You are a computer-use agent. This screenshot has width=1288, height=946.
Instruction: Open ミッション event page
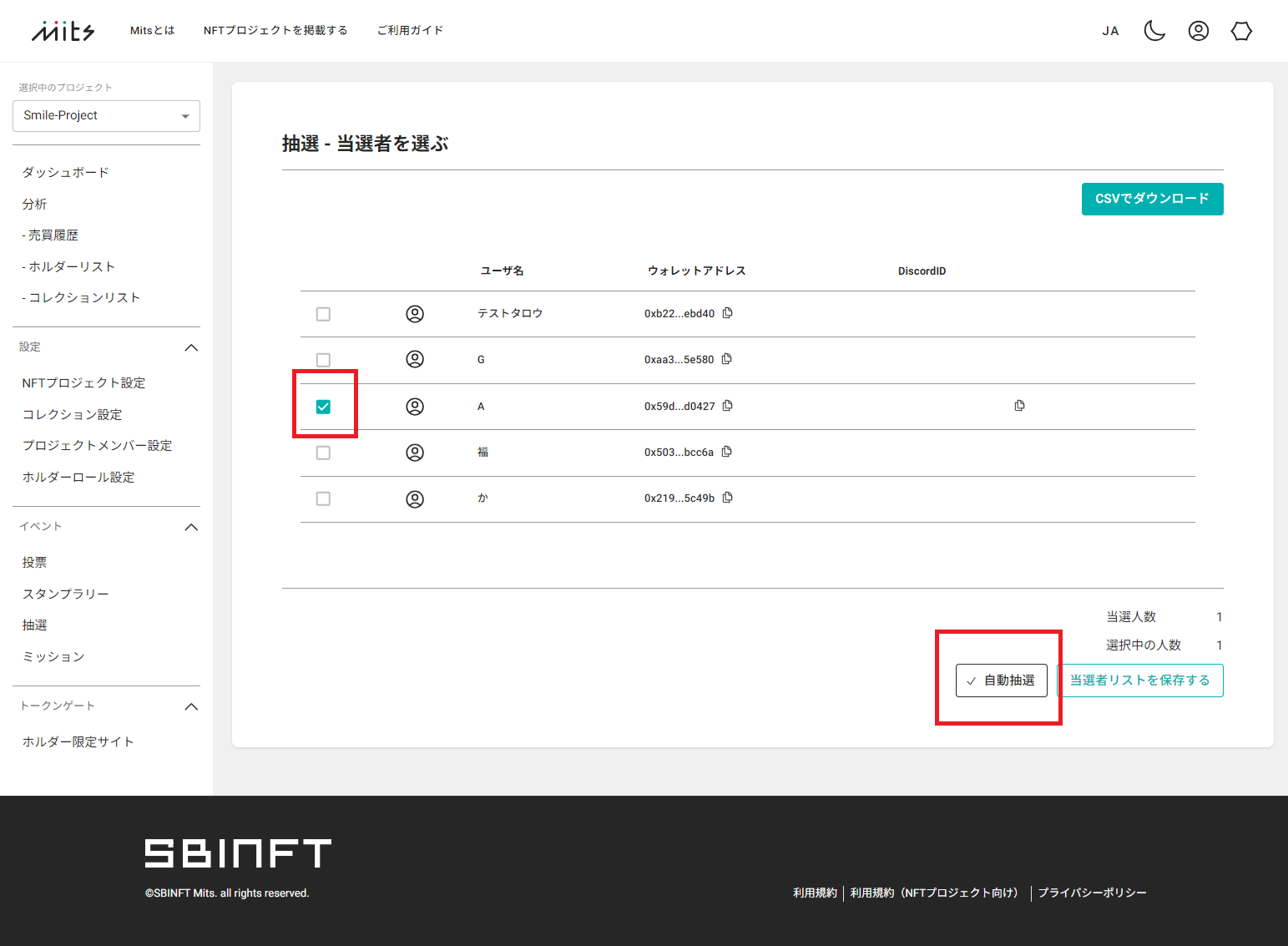pyautogui.click(x=53, y=656)
